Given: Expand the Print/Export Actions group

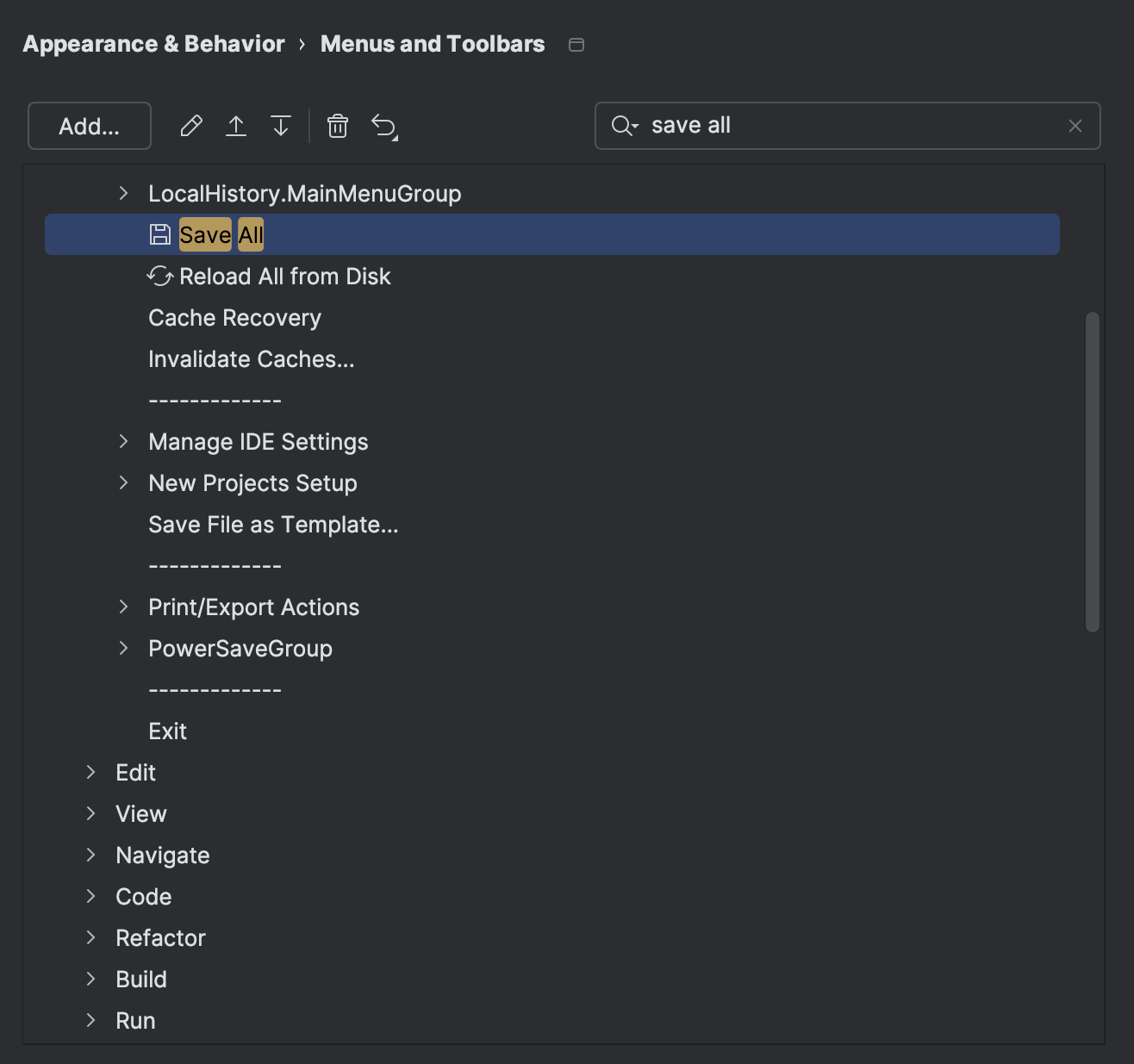Looking at the screenshot, I should [123, 607].
